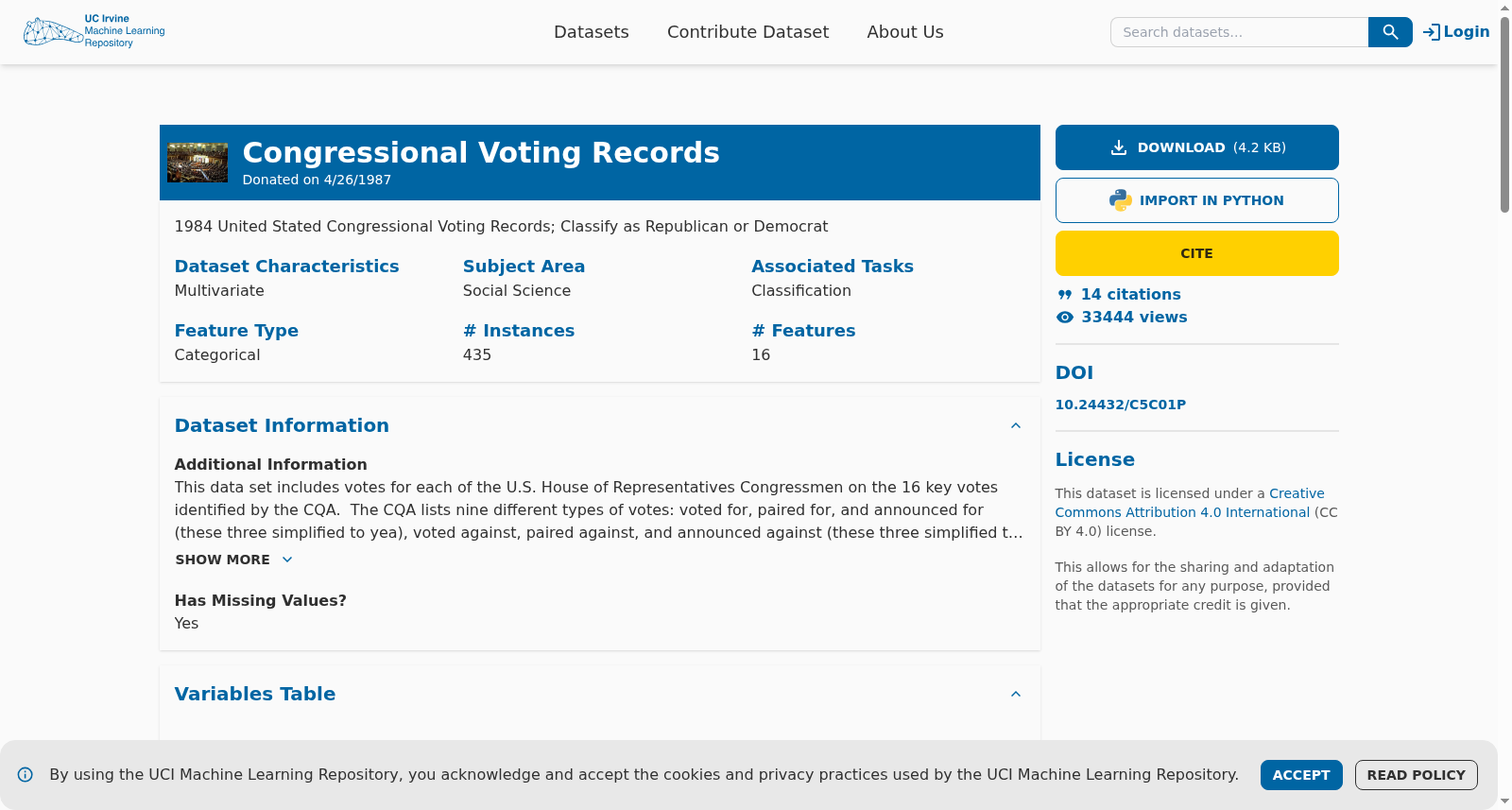1512x810 pixels.
Task: Click the Congressional Voting Records title
Action: tap(481, 152)
